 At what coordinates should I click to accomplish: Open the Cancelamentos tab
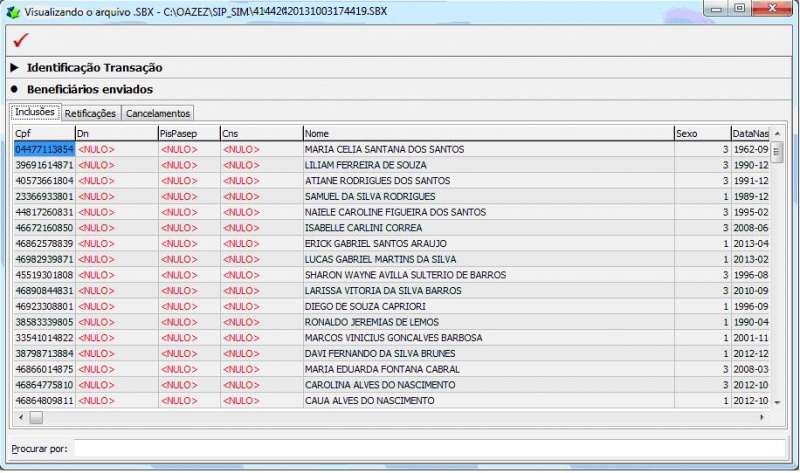point(158,113)
